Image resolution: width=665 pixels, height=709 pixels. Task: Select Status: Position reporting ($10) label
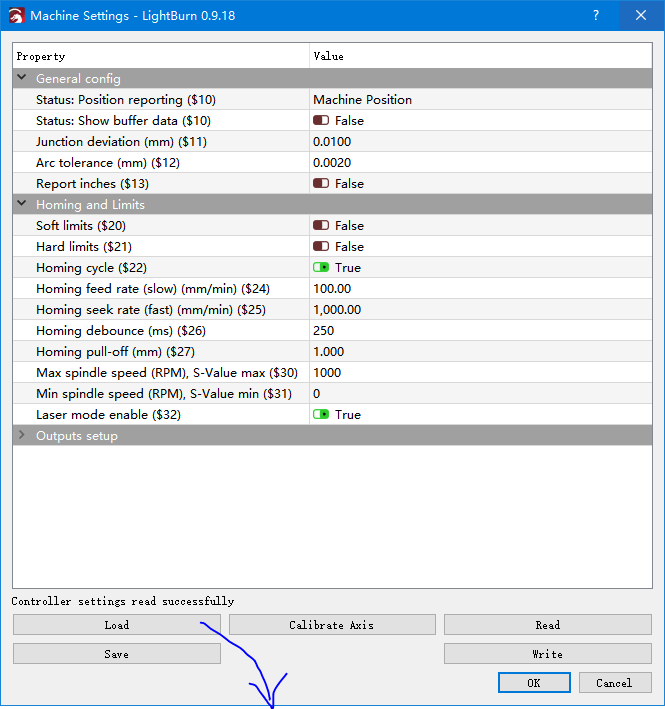(x=126, y=99)
